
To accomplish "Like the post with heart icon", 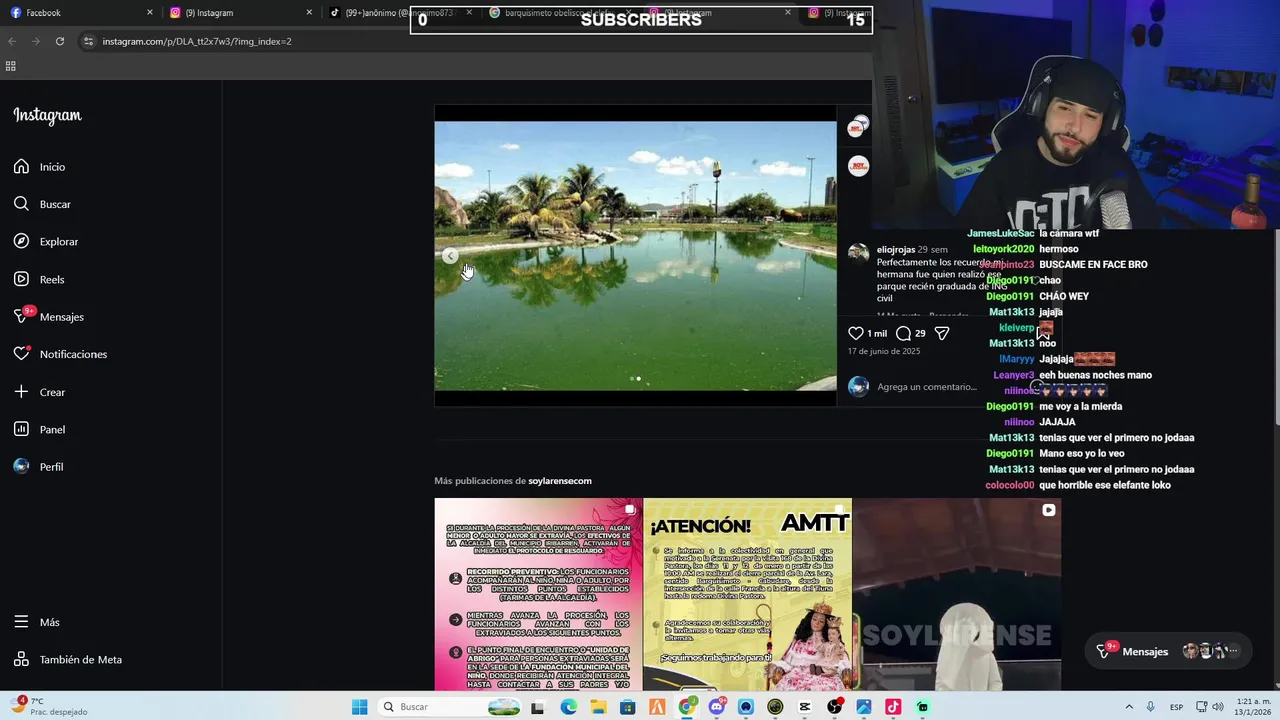I will pyautogui.click(x=856, y=333).
